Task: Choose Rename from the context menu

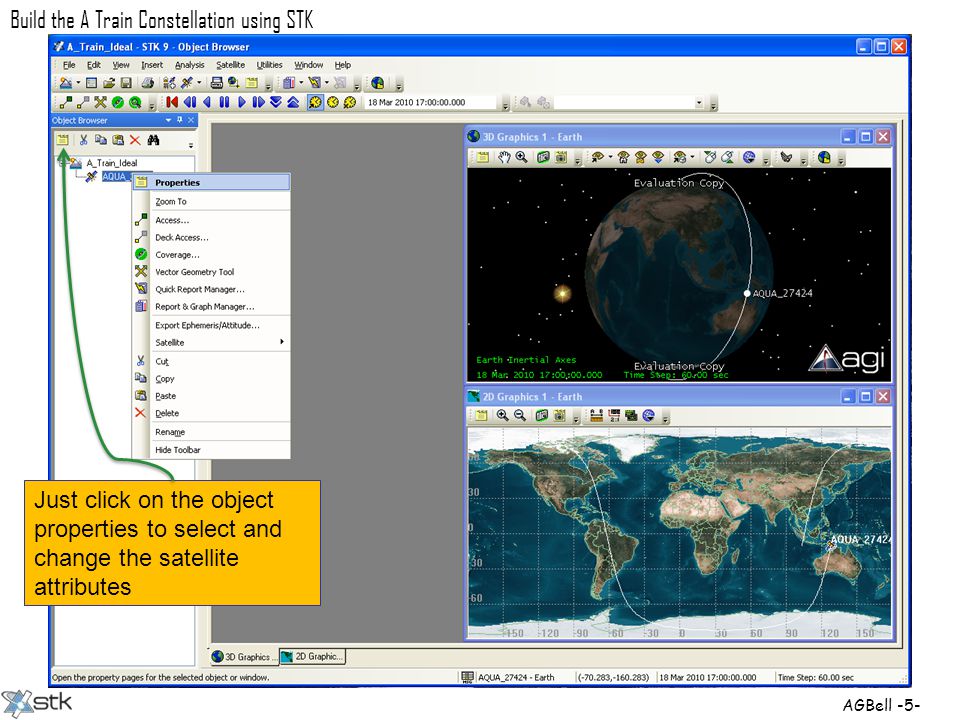Action: tap(212, 432)
